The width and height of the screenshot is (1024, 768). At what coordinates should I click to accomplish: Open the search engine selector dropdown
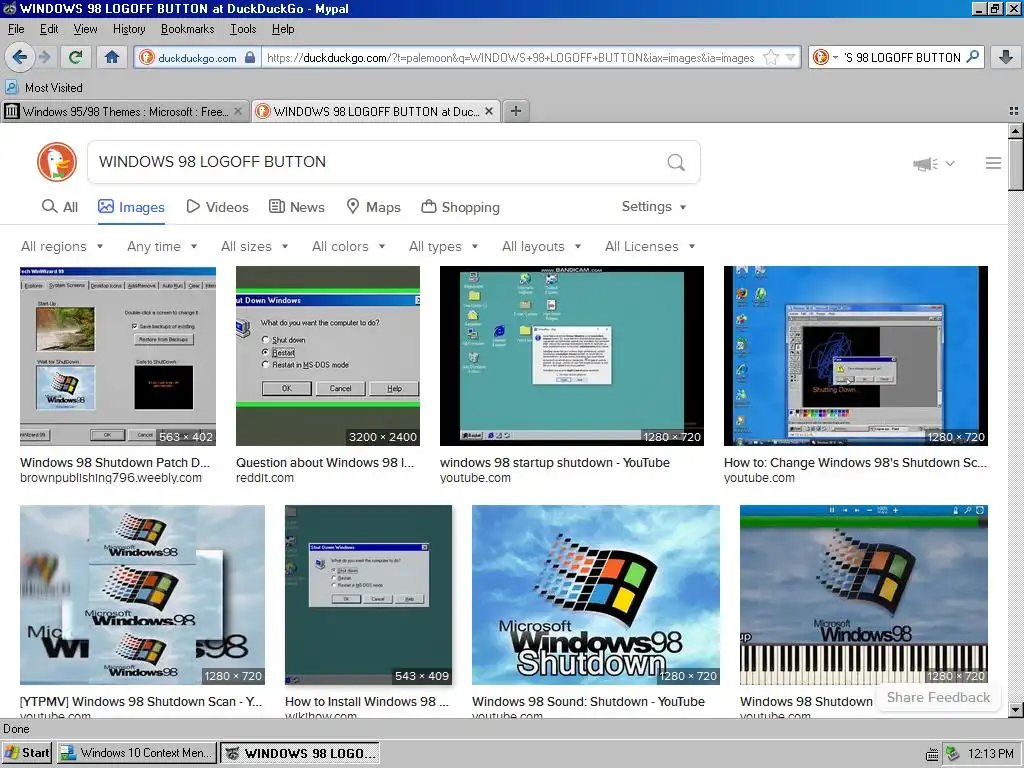825,57
